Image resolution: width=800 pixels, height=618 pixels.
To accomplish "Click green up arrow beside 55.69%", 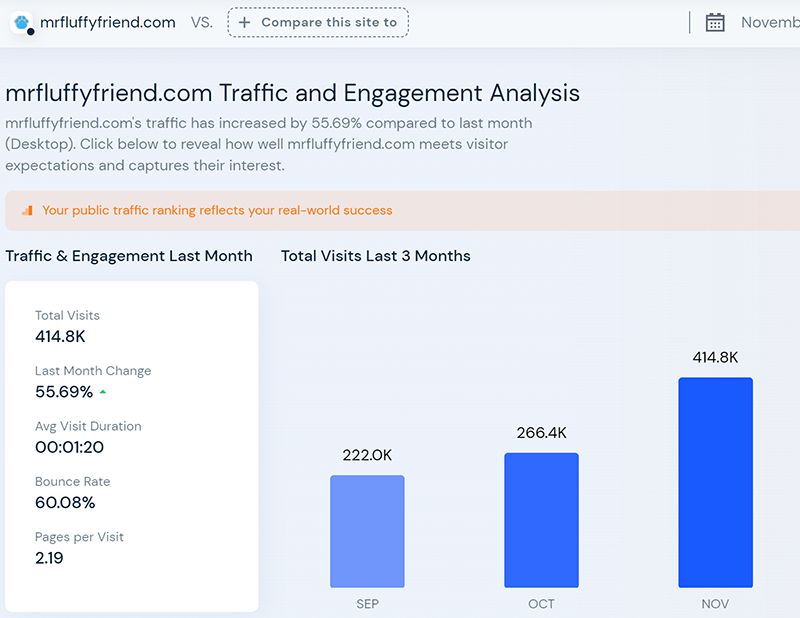I will 103,392.
